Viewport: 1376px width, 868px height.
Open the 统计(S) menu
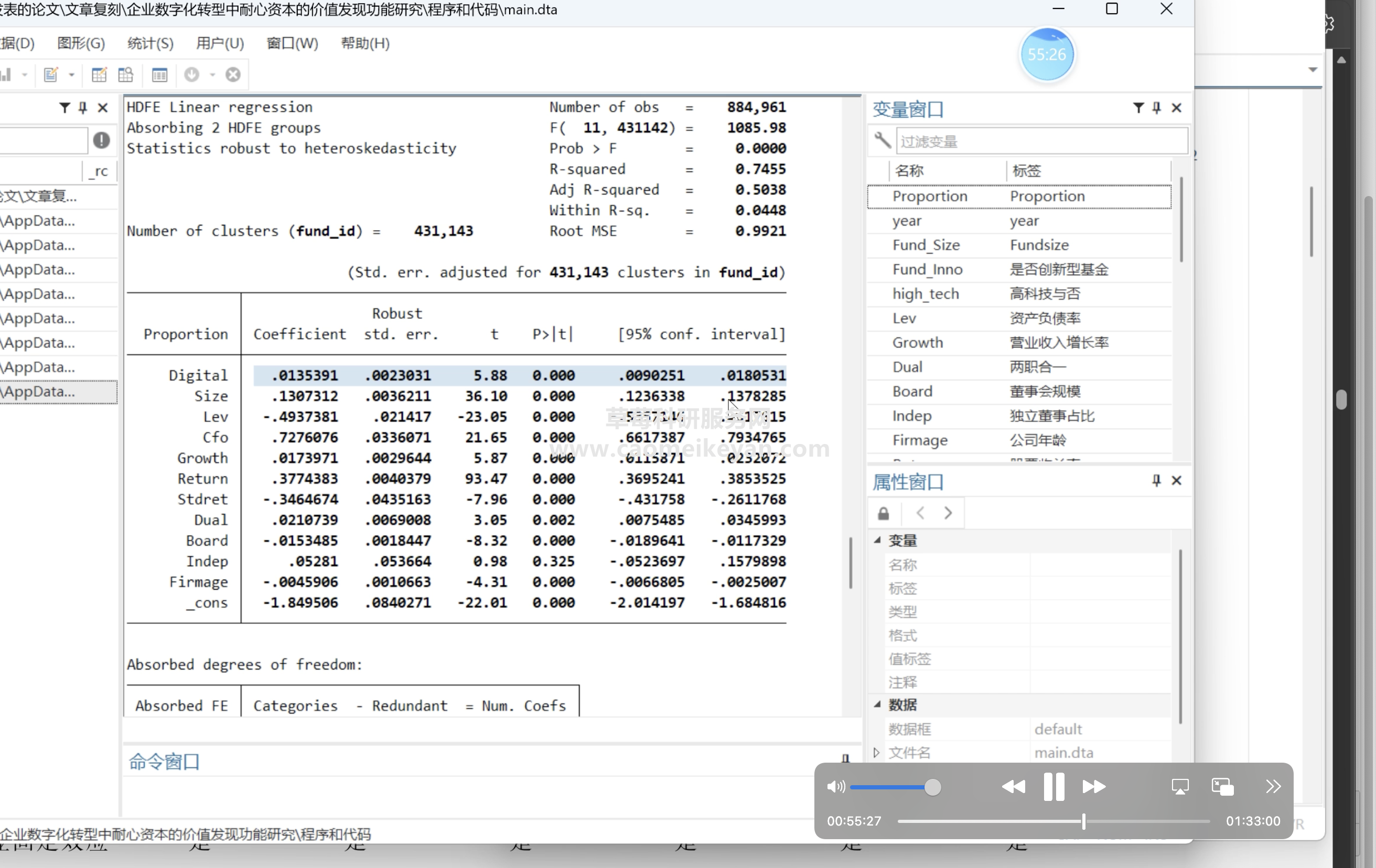tap(150, 44)
